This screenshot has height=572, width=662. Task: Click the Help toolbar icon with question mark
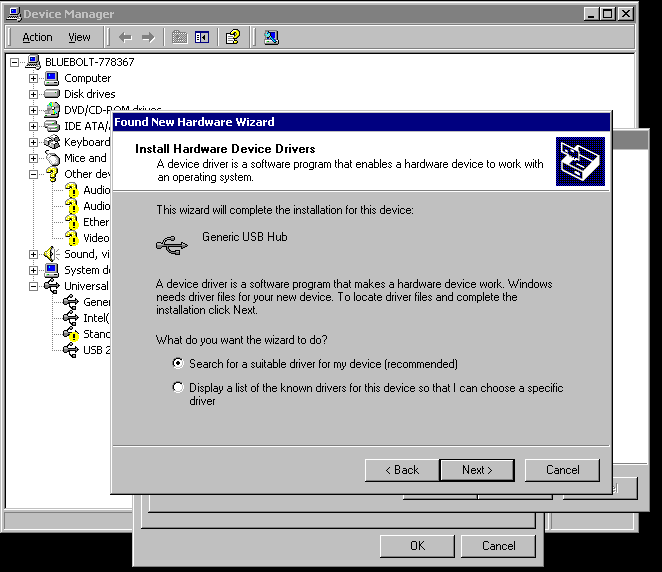click(233, 37)
